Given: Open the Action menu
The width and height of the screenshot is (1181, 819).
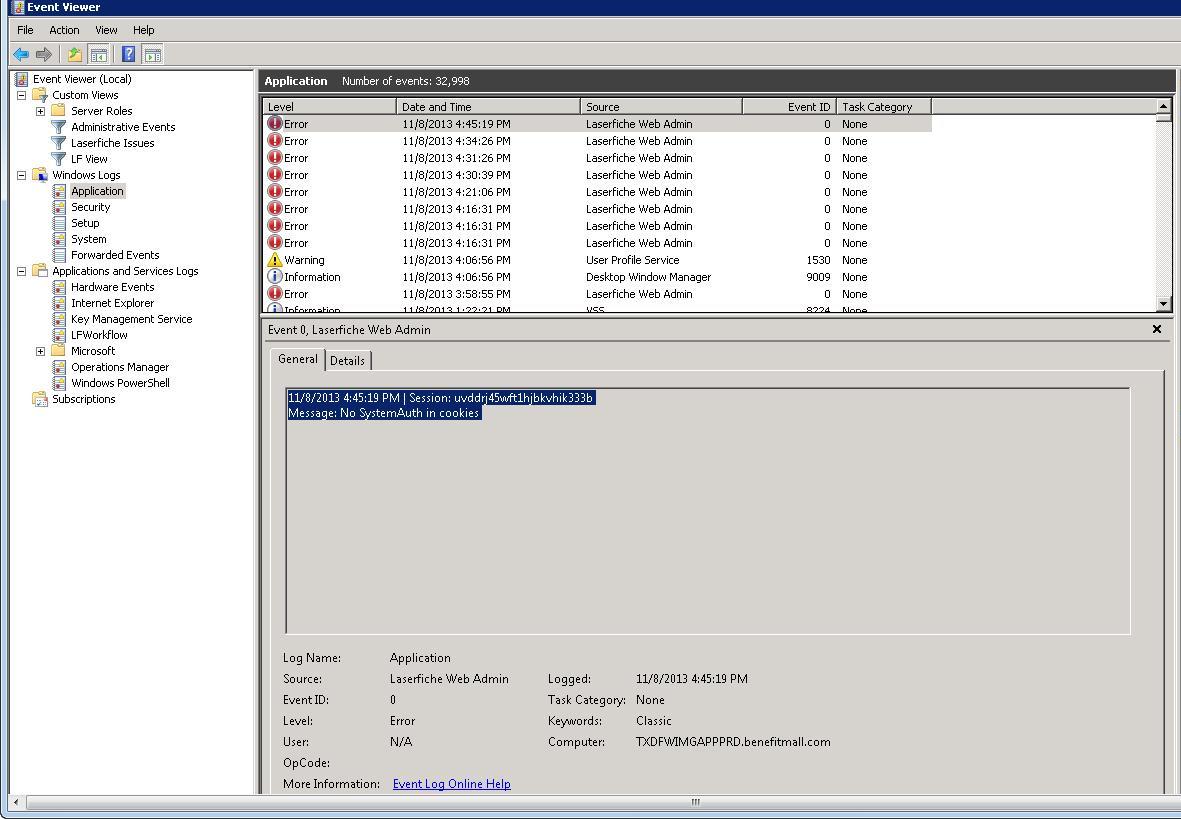Looking at the screenshot, I should (64, 30).
